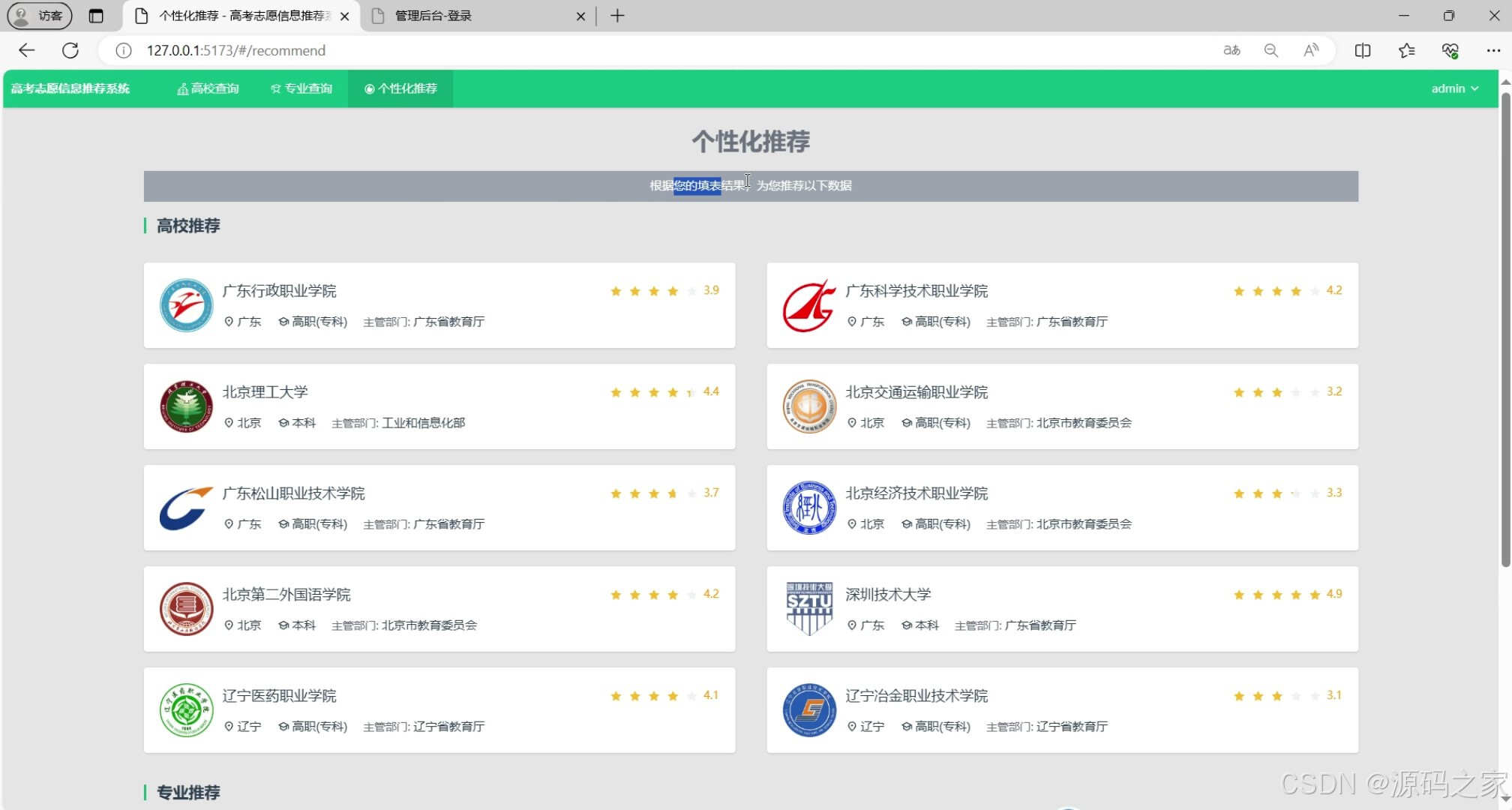Open the split screen icon
The width and height of the screenshot is (1512, 810).
click(x=1363, y=50)
